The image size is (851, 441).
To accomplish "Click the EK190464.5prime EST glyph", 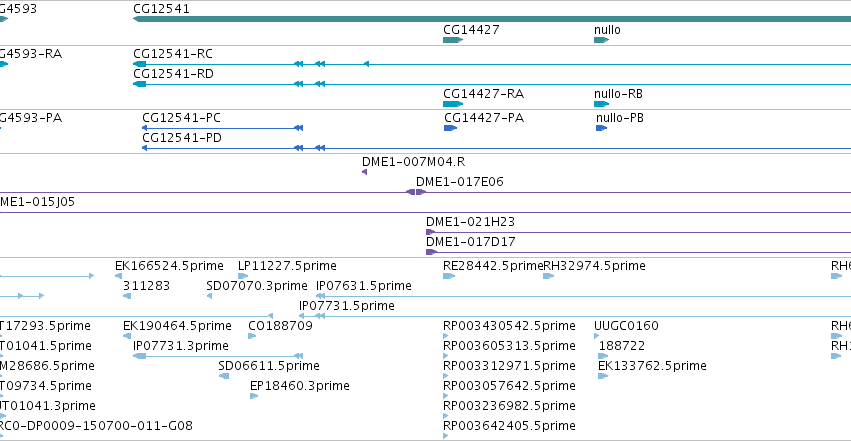I will [x=127, y=336].
